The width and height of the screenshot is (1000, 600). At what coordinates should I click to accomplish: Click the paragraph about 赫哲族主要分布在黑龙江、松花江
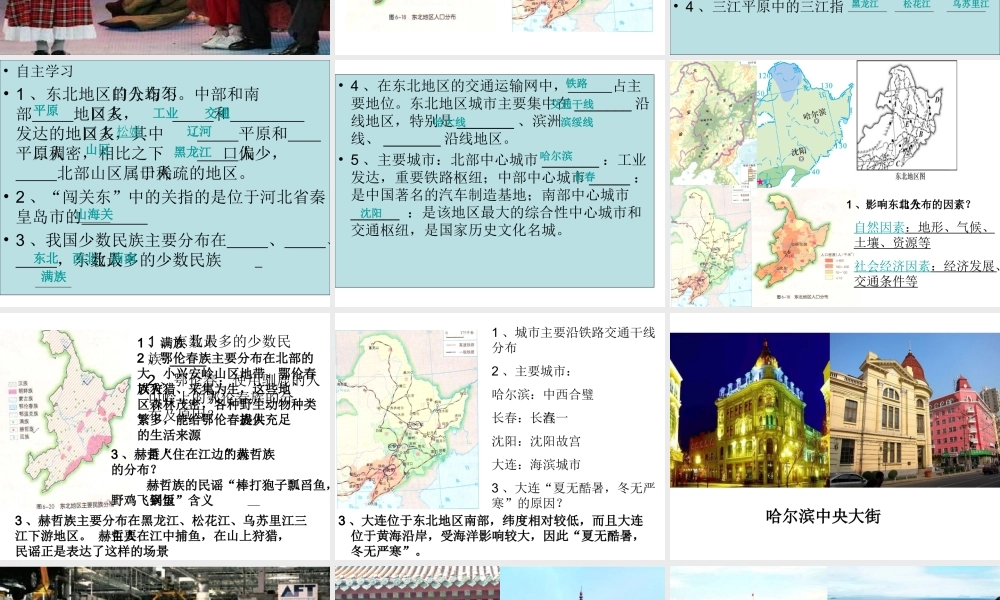161,536
